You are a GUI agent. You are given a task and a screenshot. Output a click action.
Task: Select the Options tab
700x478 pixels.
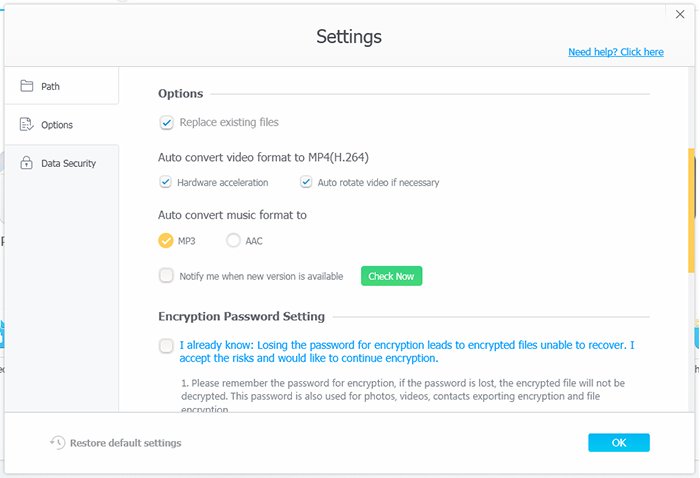pyautogui.click(x=62, y=125)
